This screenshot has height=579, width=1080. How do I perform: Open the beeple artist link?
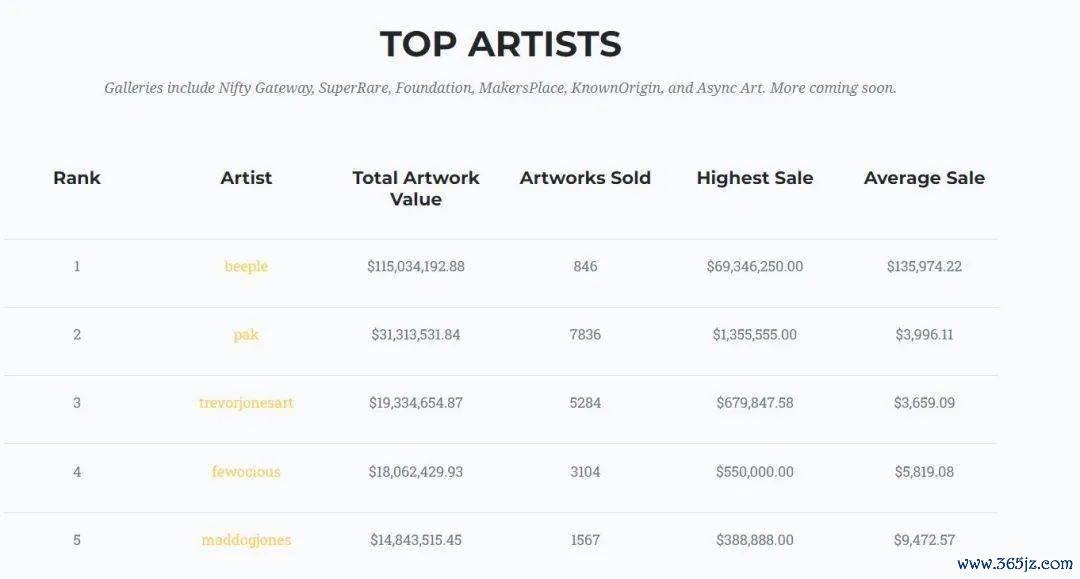click(x=246, y=266)
